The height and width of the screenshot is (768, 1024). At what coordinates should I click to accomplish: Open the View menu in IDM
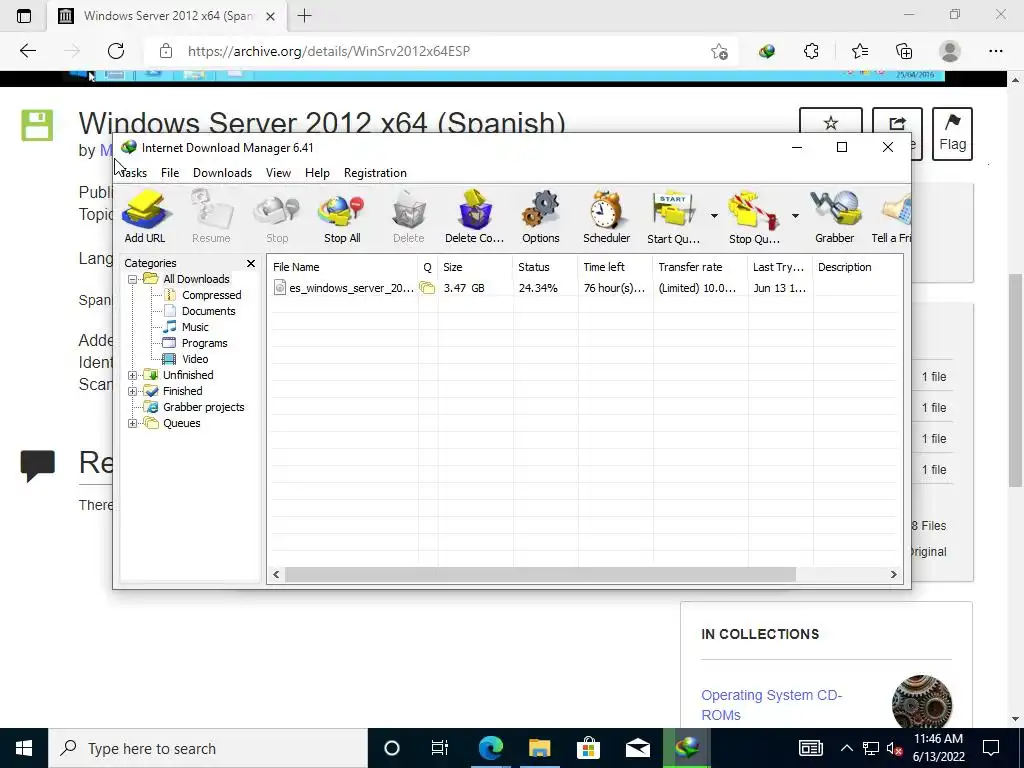point(278,173)
